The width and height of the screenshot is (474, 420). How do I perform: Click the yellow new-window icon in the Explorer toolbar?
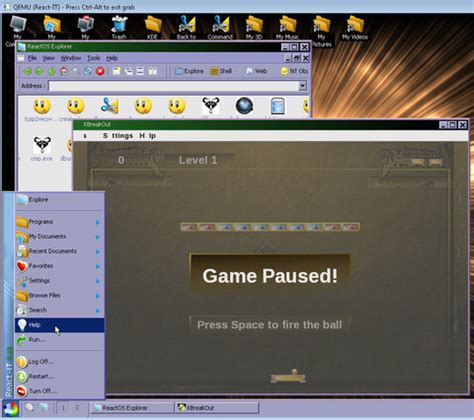[x=116, y=71]
